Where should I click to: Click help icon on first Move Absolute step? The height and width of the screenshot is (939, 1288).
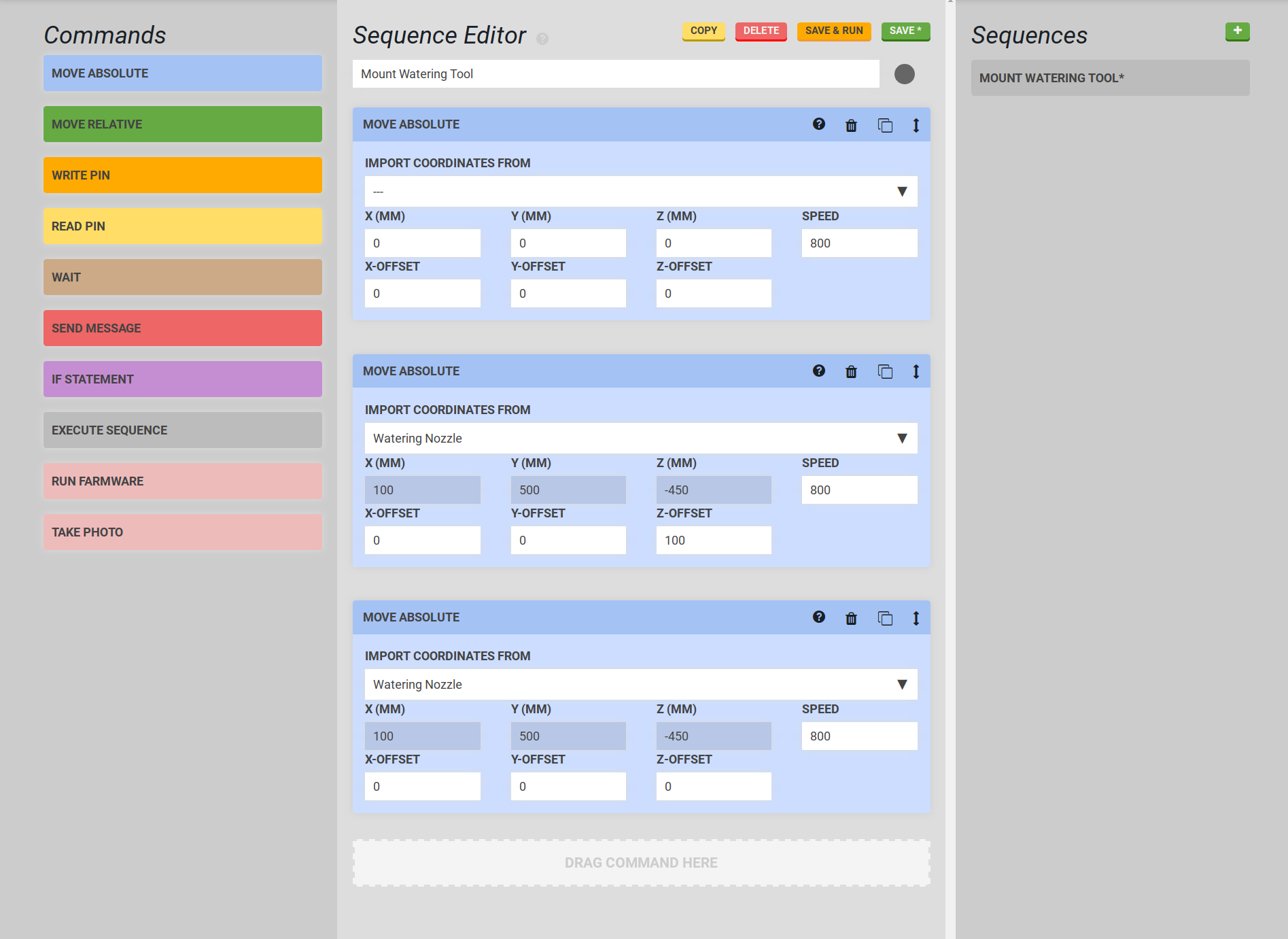point(818,124)
